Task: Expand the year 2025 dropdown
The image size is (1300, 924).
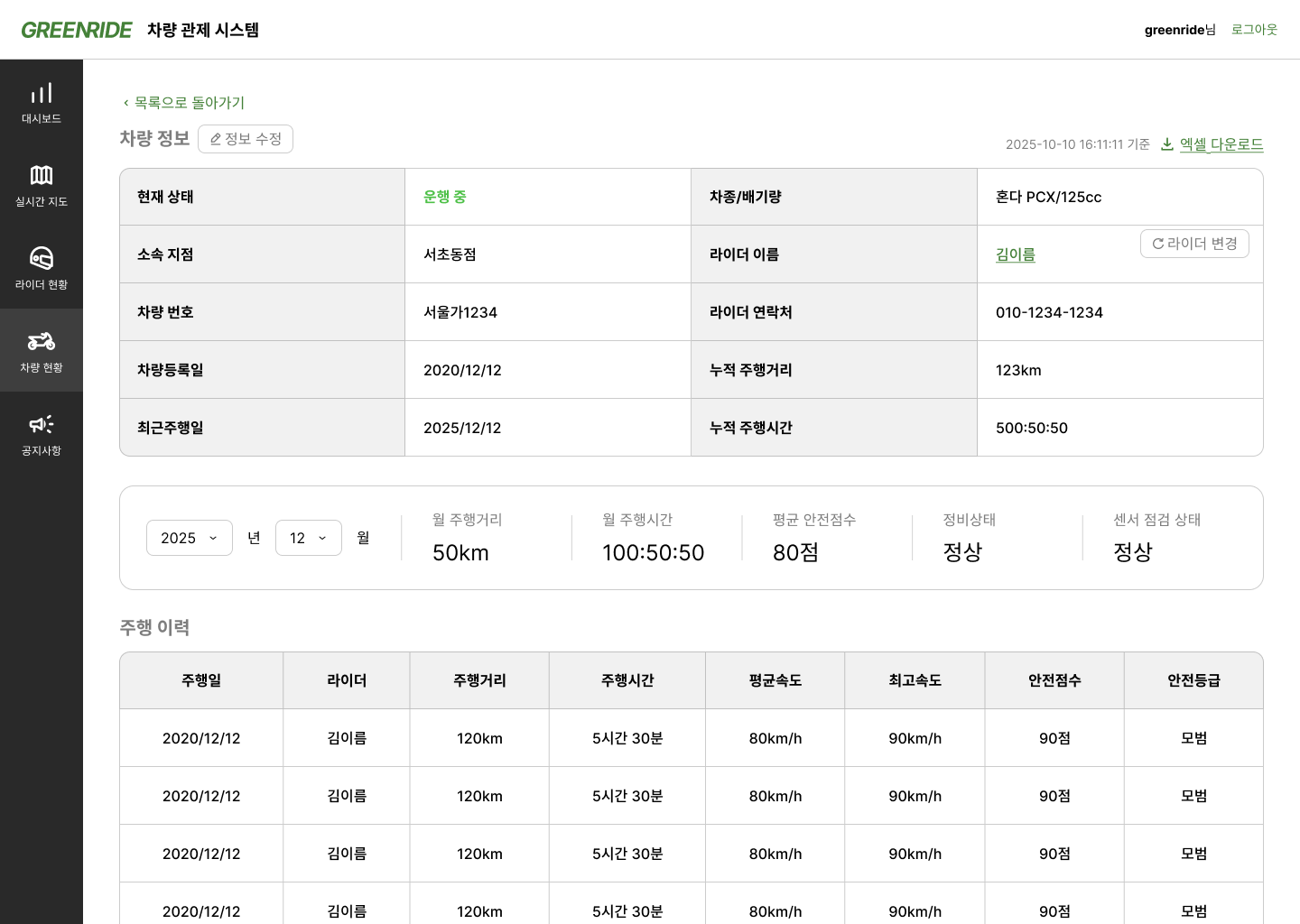Action: click(x=190, y=538)
